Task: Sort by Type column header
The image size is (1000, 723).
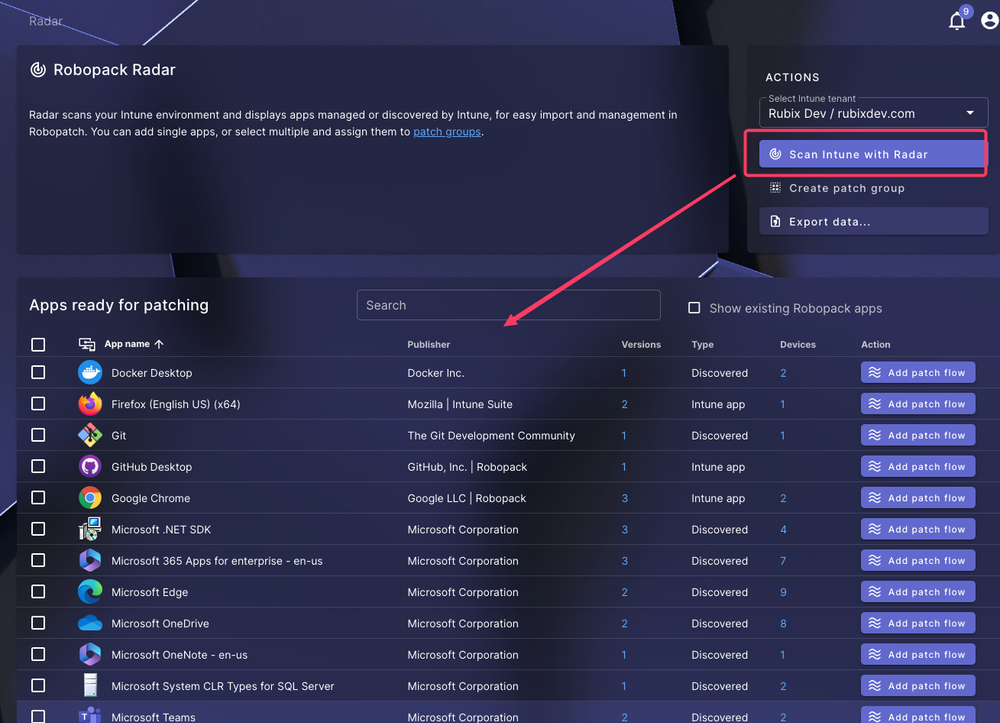Action: tap(702, 344)
